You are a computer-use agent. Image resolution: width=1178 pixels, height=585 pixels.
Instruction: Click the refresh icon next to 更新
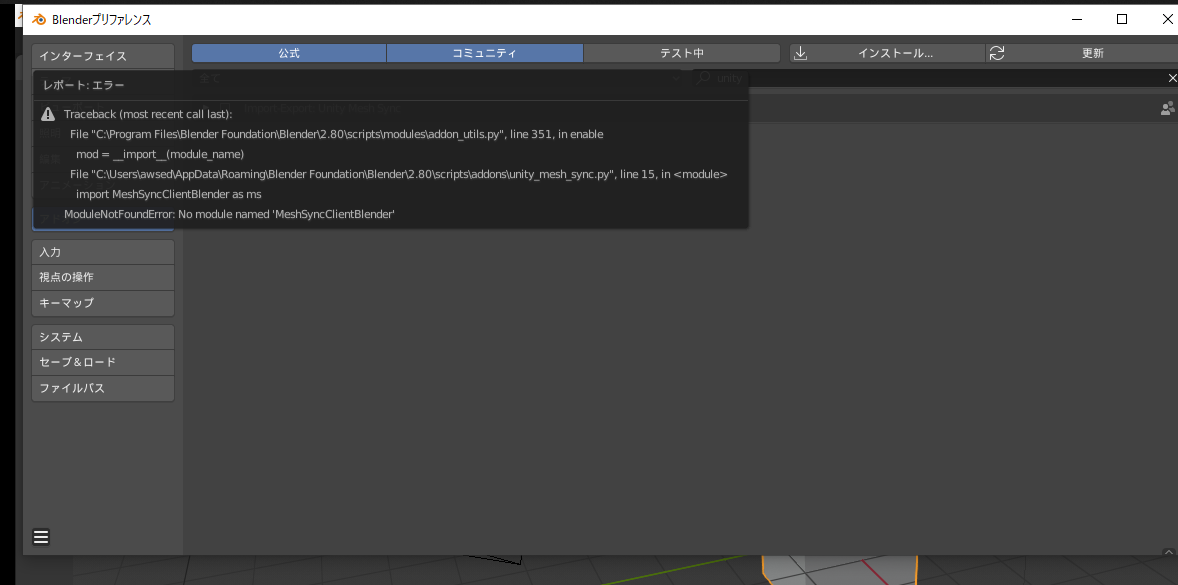click(x=997, y=53)
